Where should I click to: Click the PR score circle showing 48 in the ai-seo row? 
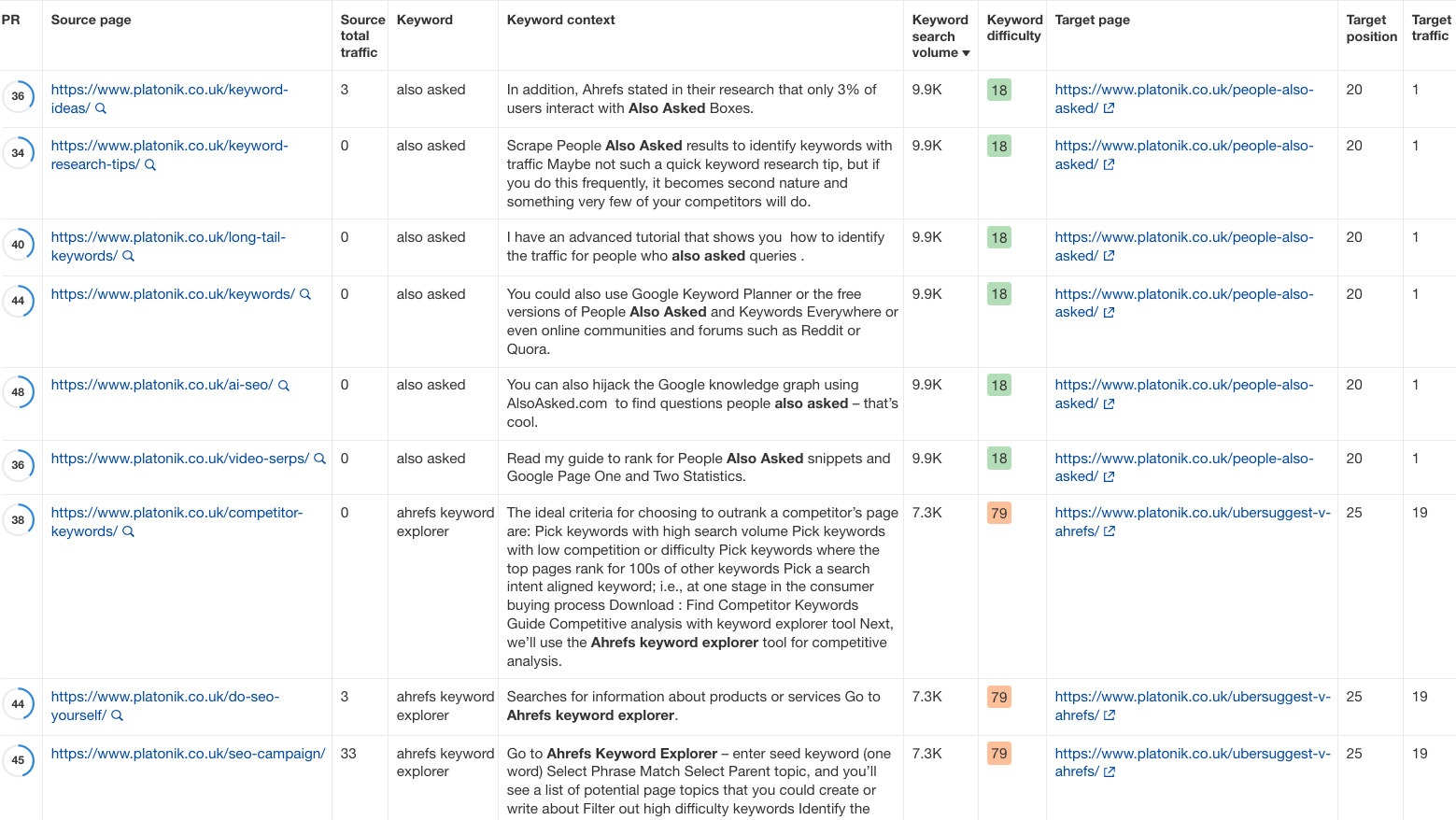tap(19, 392)
